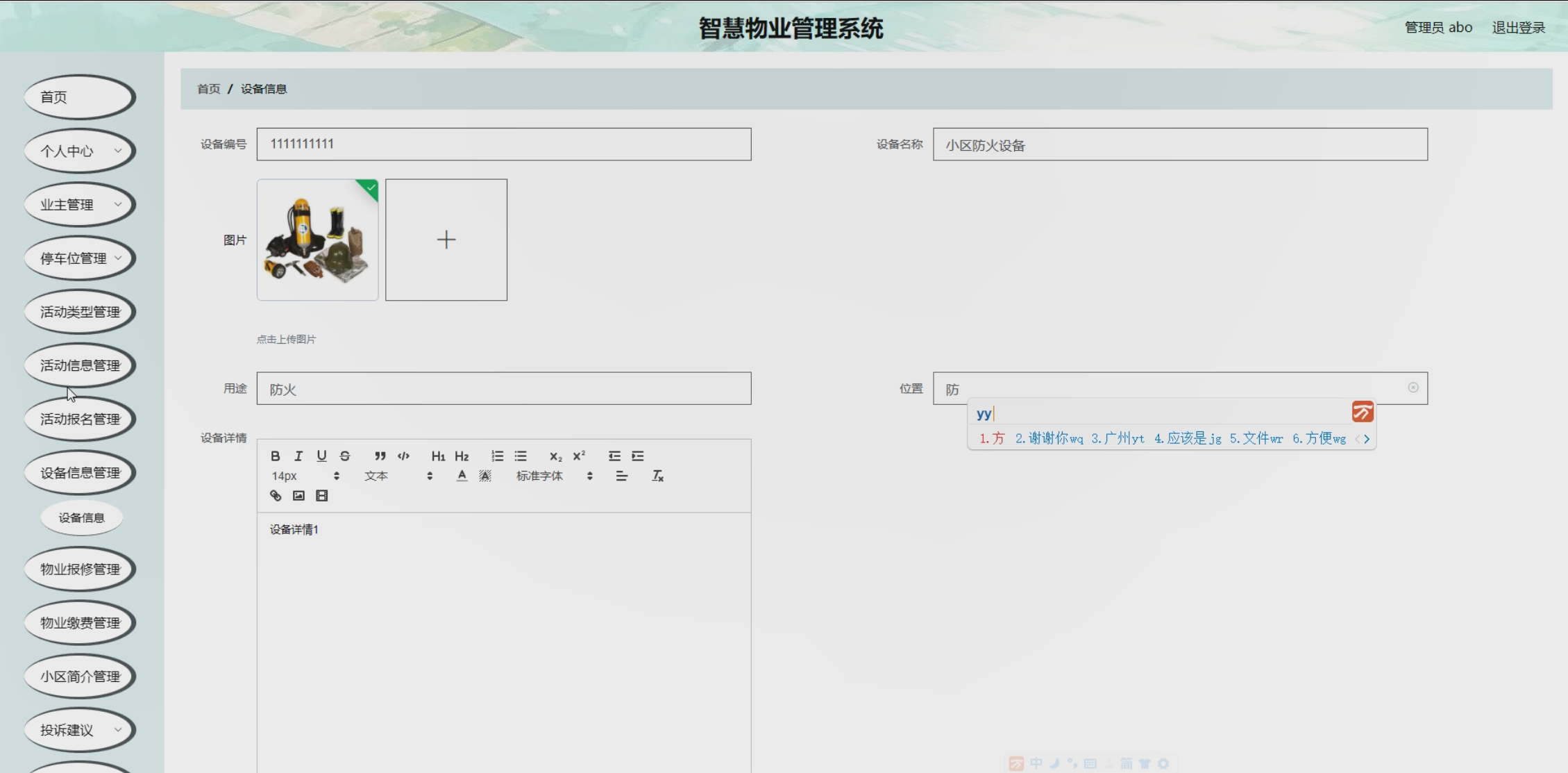Open 物业报修管理 in the sidebar
Viewport: 1568px width, 773px height.
tap(80, 570)
